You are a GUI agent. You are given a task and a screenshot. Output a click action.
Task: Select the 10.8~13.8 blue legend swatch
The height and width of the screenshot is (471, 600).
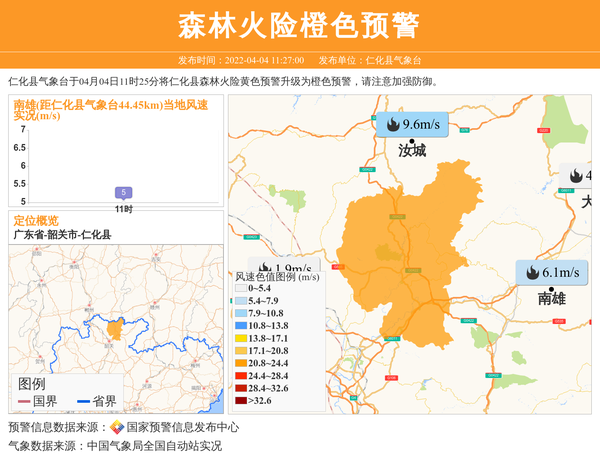coord(241,326)
